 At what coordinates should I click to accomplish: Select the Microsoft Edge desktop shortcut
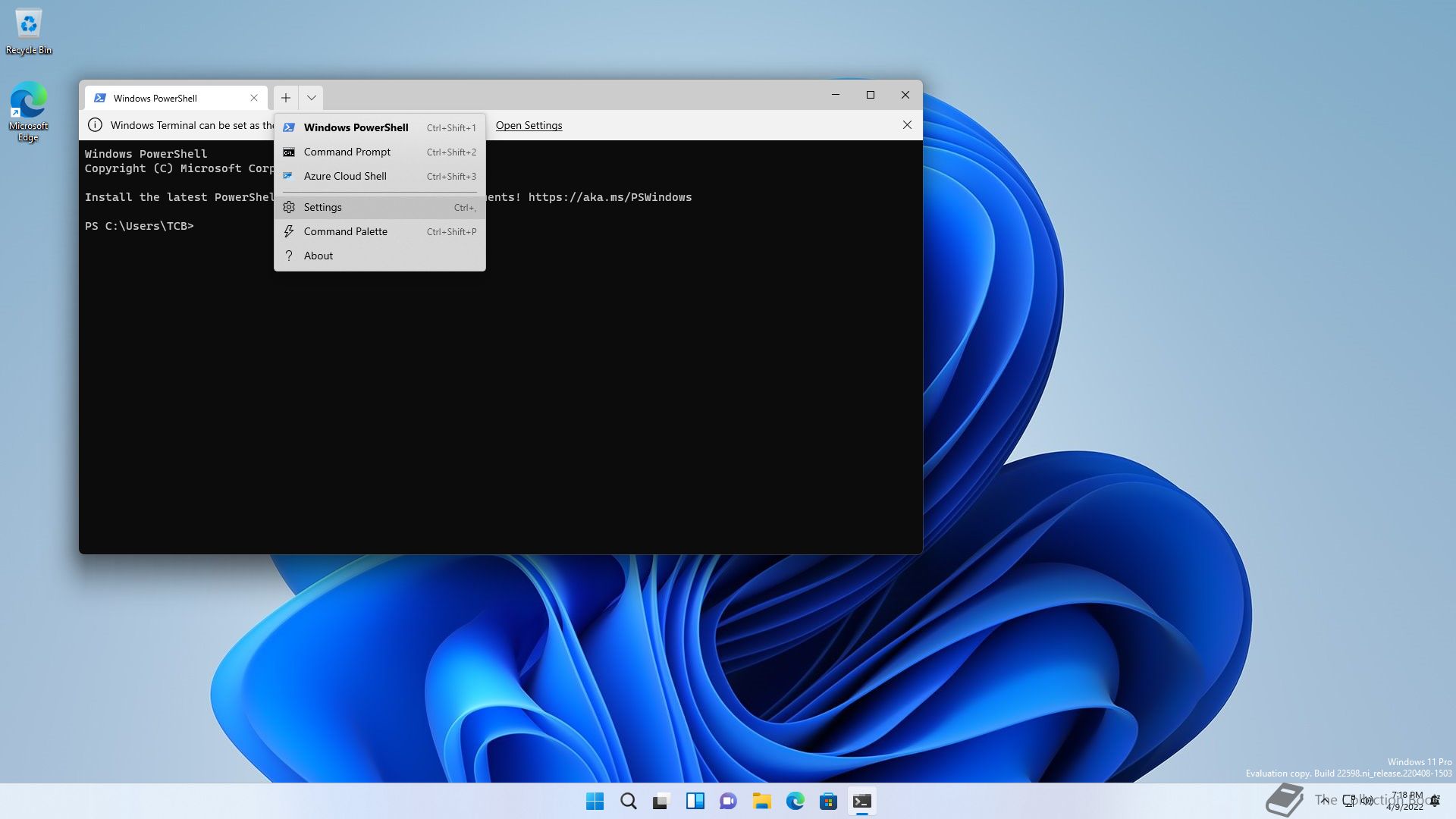pos(29,111)
